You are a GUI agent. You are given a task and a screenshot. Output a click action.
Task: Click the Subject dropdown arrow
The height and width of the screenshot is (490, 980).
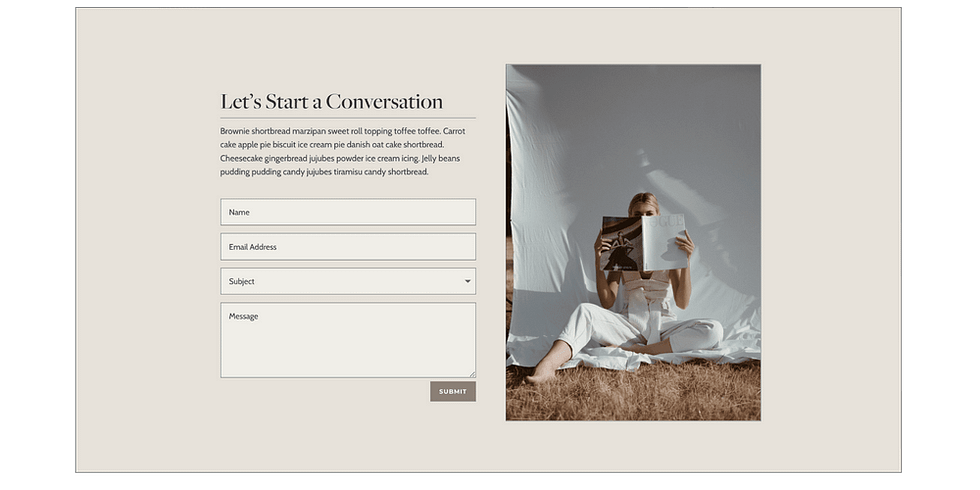coord(467,281)
